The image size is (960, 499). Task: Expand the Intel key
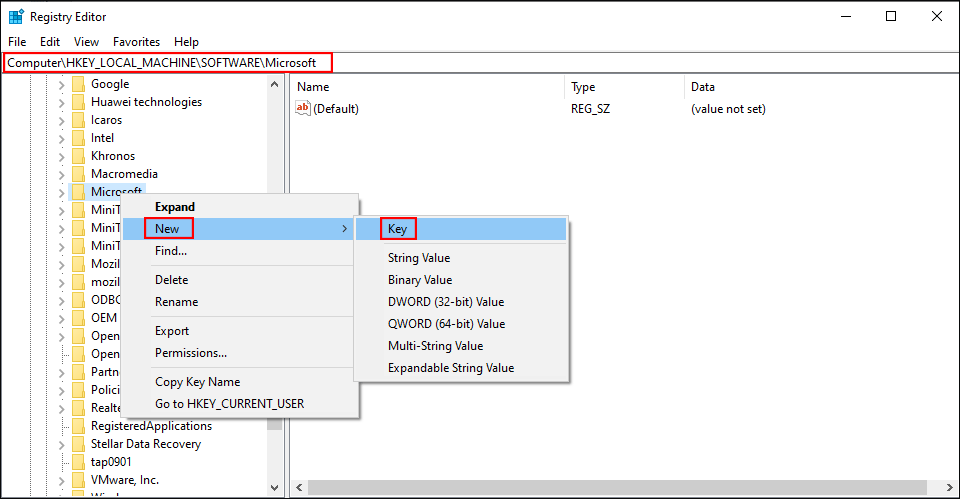coord(61,139)
